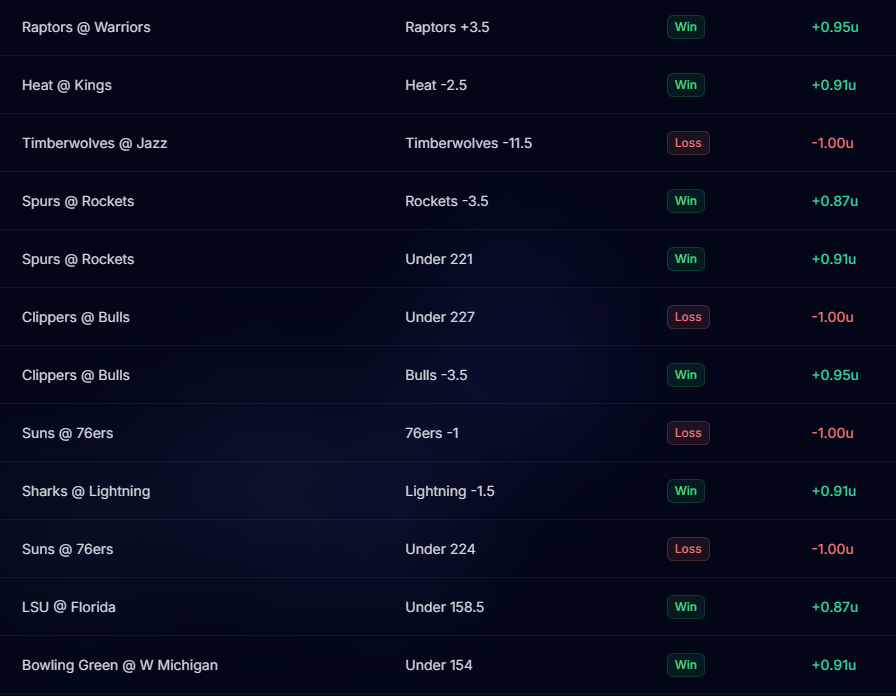Viewport: 896px width, 696px height.
Task: Click the Timberwolves -11.5 pick
Action: tap(469, 143)
